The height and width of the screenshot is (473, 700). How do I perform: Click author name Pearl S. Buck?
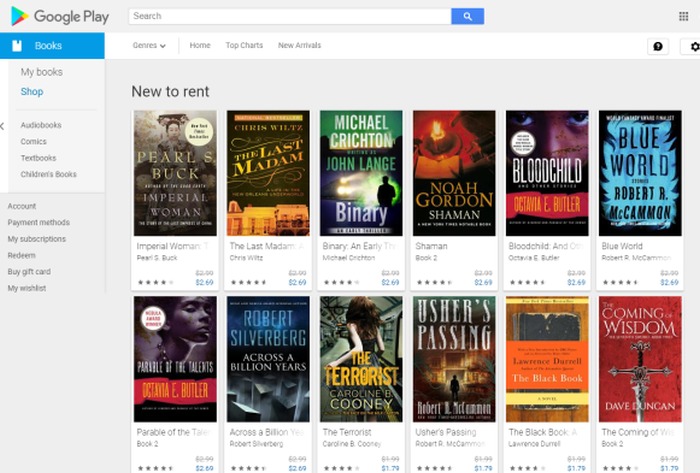click(x=157, y=258)
